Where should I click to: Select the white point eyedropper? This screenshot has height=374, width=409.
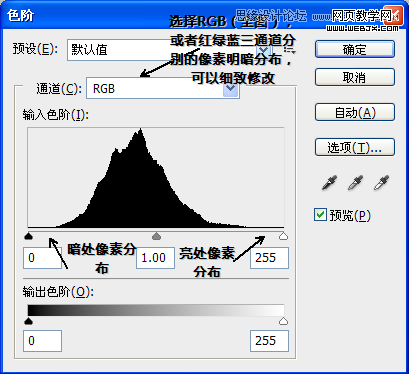point(381,183)
